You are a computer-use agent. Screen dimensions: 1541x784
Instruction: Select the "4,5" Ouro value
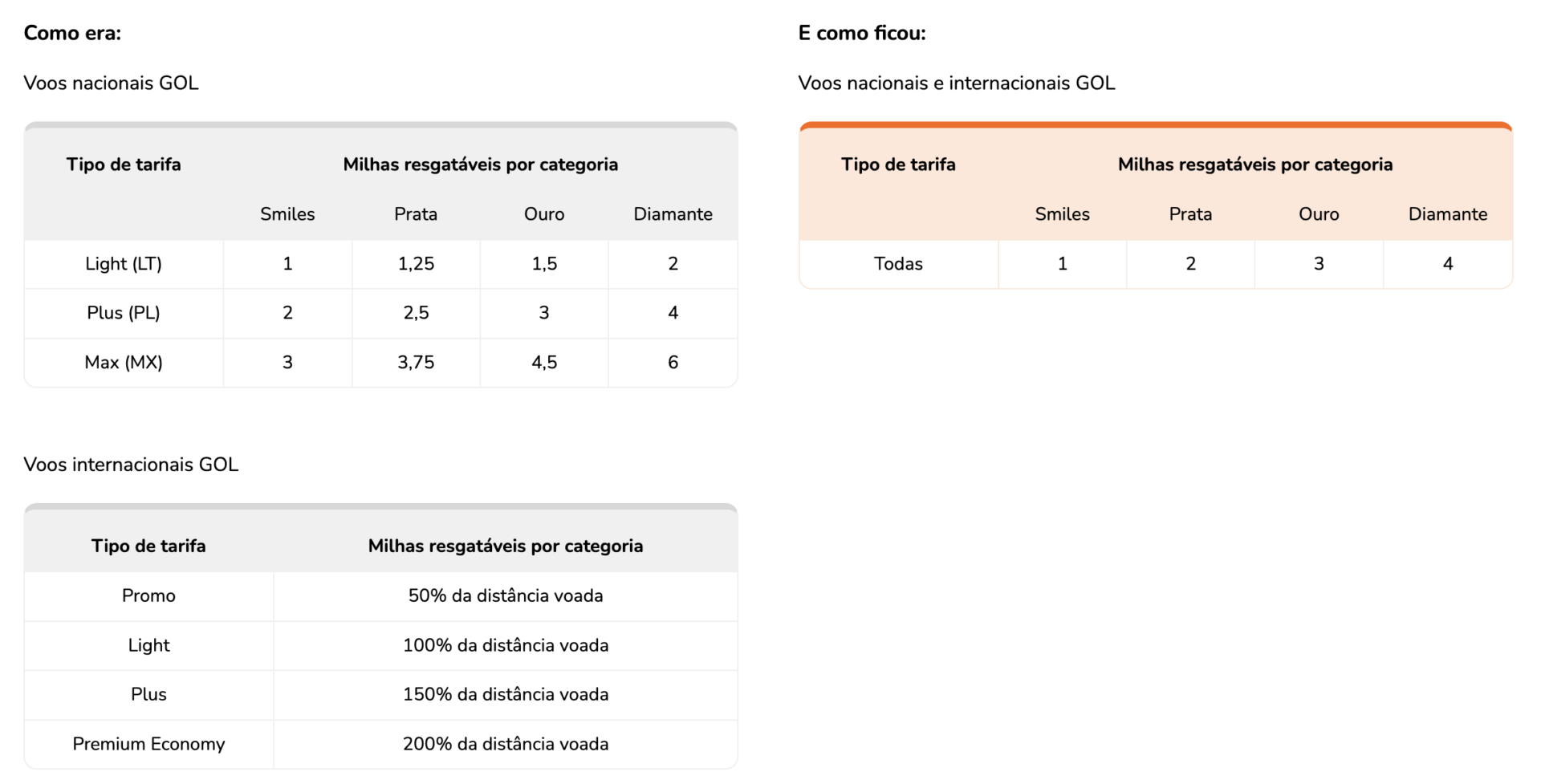pos(544,363)
